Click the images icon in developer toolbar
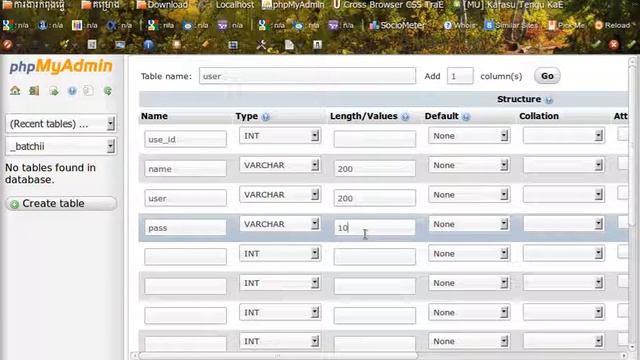The image size is (640, 360). 120,44
